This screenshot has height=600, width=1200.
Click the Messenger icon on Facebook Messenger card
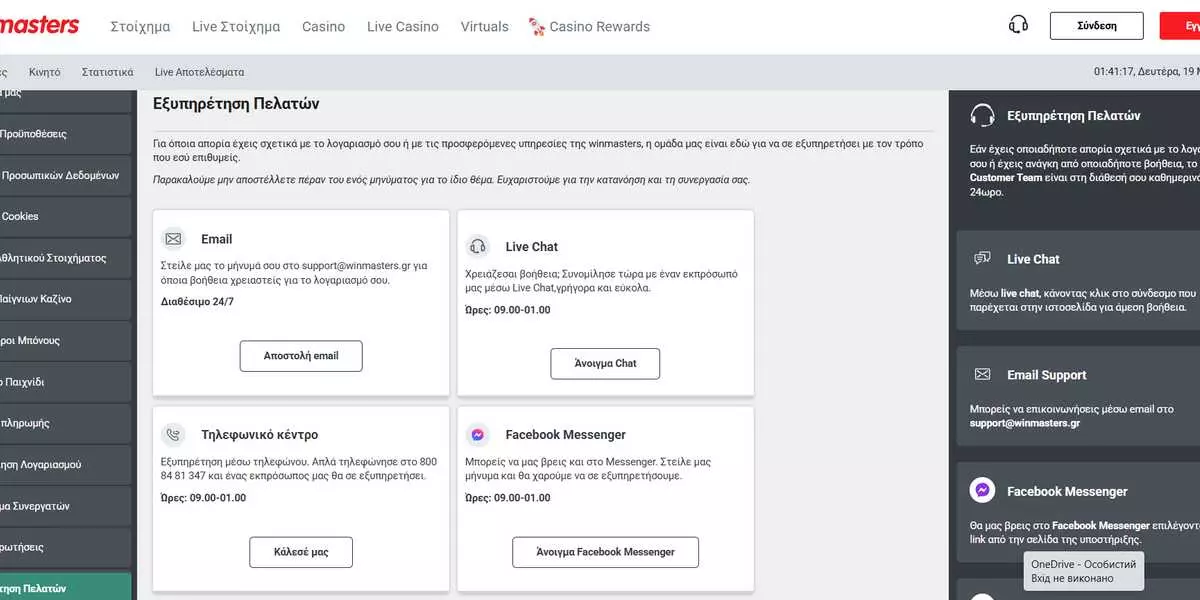[x=478, y=435]
